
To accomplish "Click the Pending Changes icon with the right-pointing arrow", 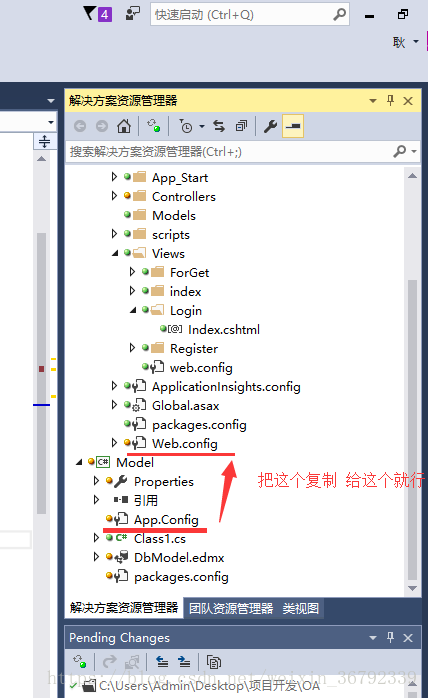I will pyautogui.click(x=184, y=662).
